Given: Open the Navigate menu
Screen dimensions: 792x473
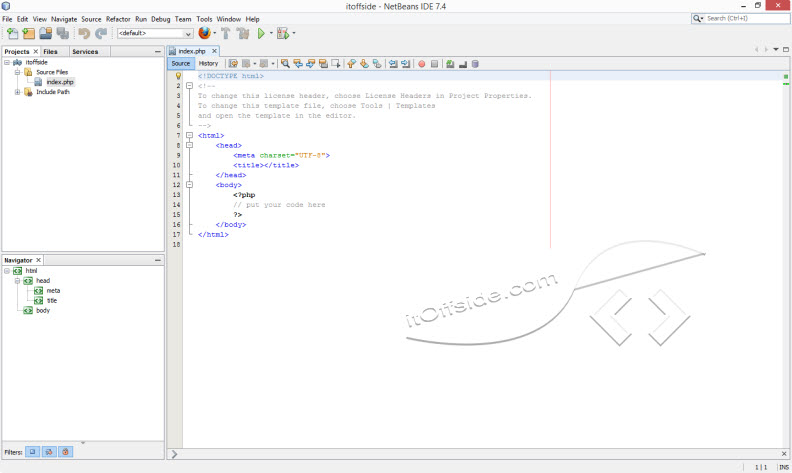Looking at the screenshot, I should 64,19.
